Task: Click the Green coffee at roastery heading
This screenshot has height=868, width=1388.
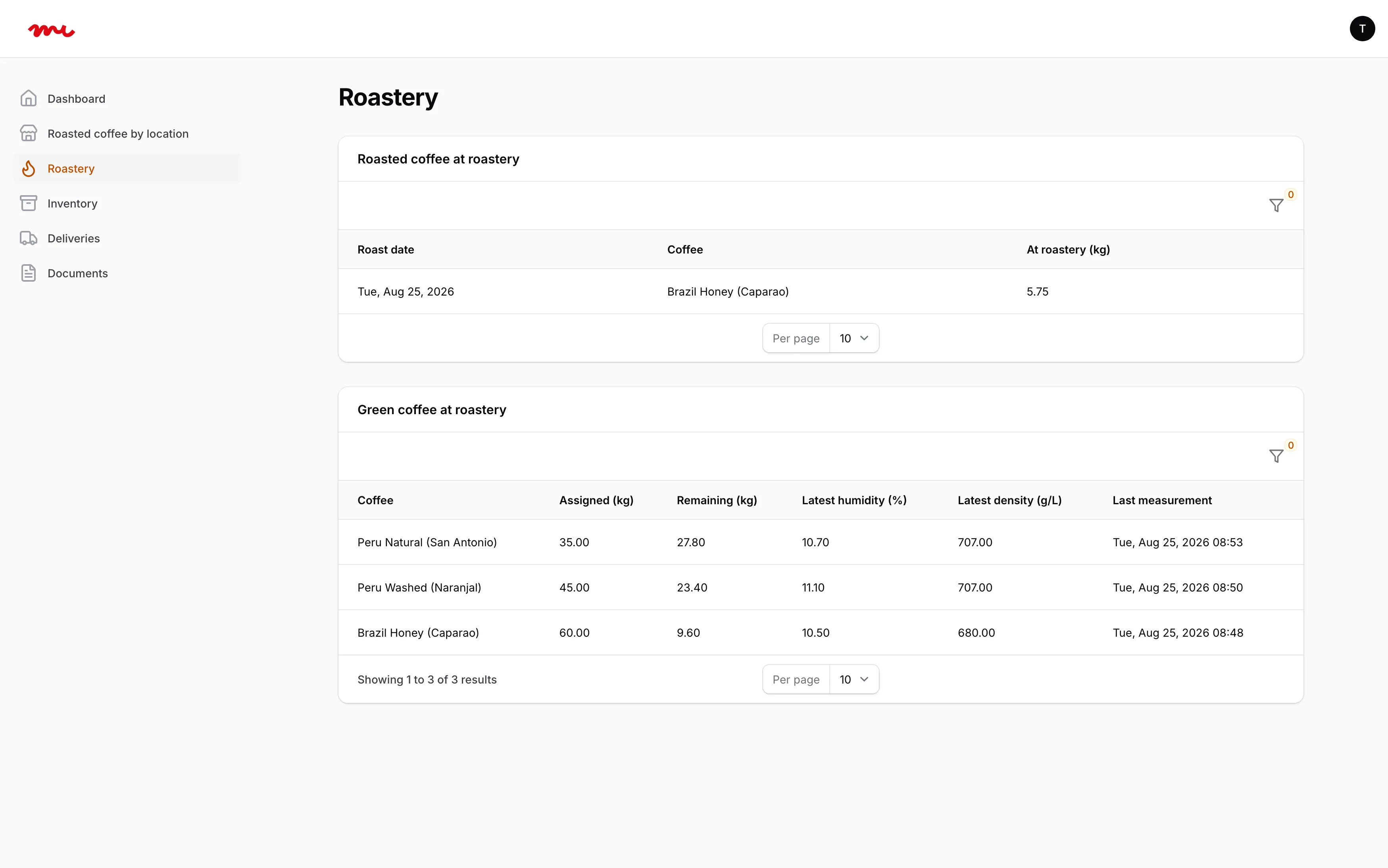Action: pos(432,410)
